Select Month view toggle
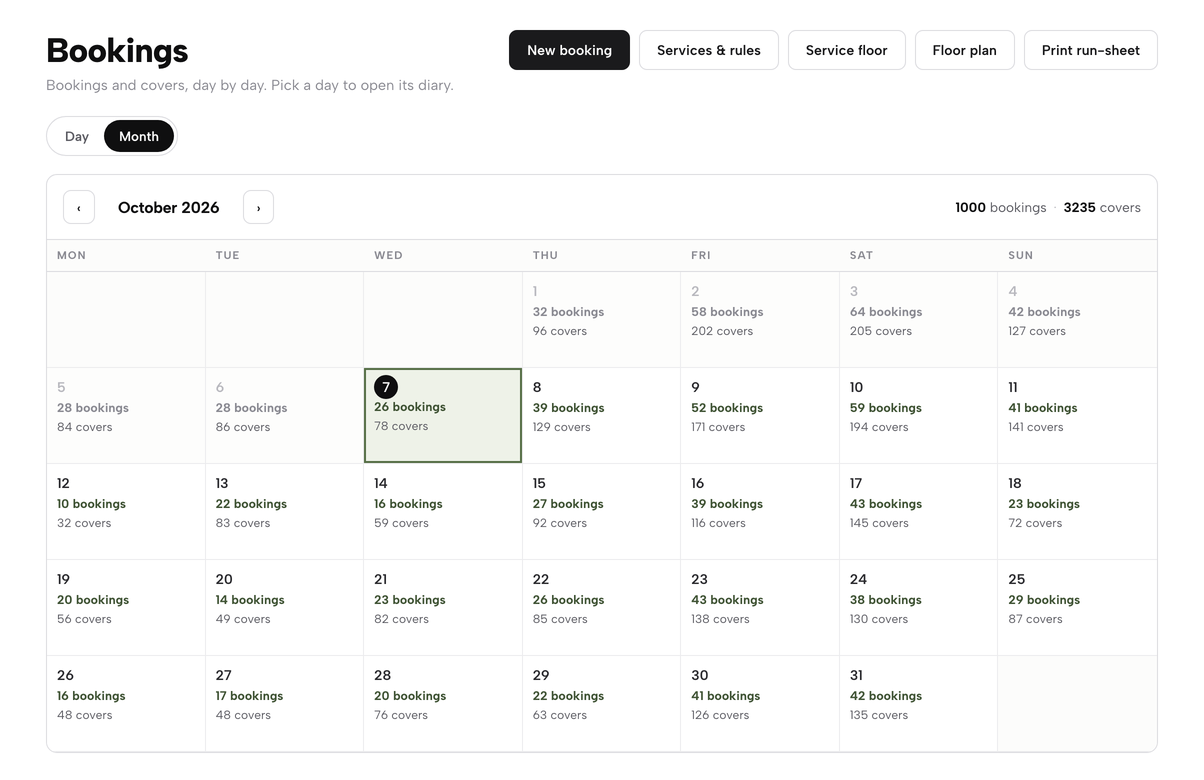 click(139, 136)
